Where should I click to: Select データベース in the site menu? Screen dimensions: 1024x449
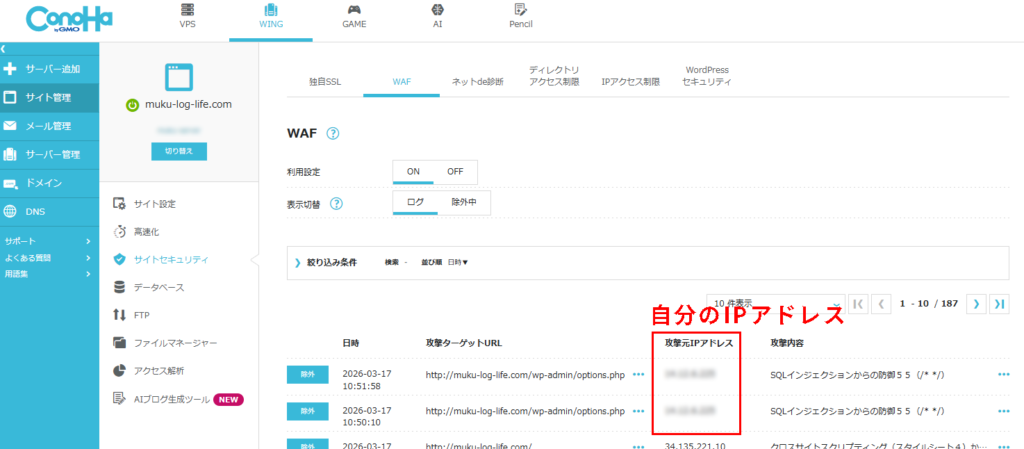click(159, 287)
